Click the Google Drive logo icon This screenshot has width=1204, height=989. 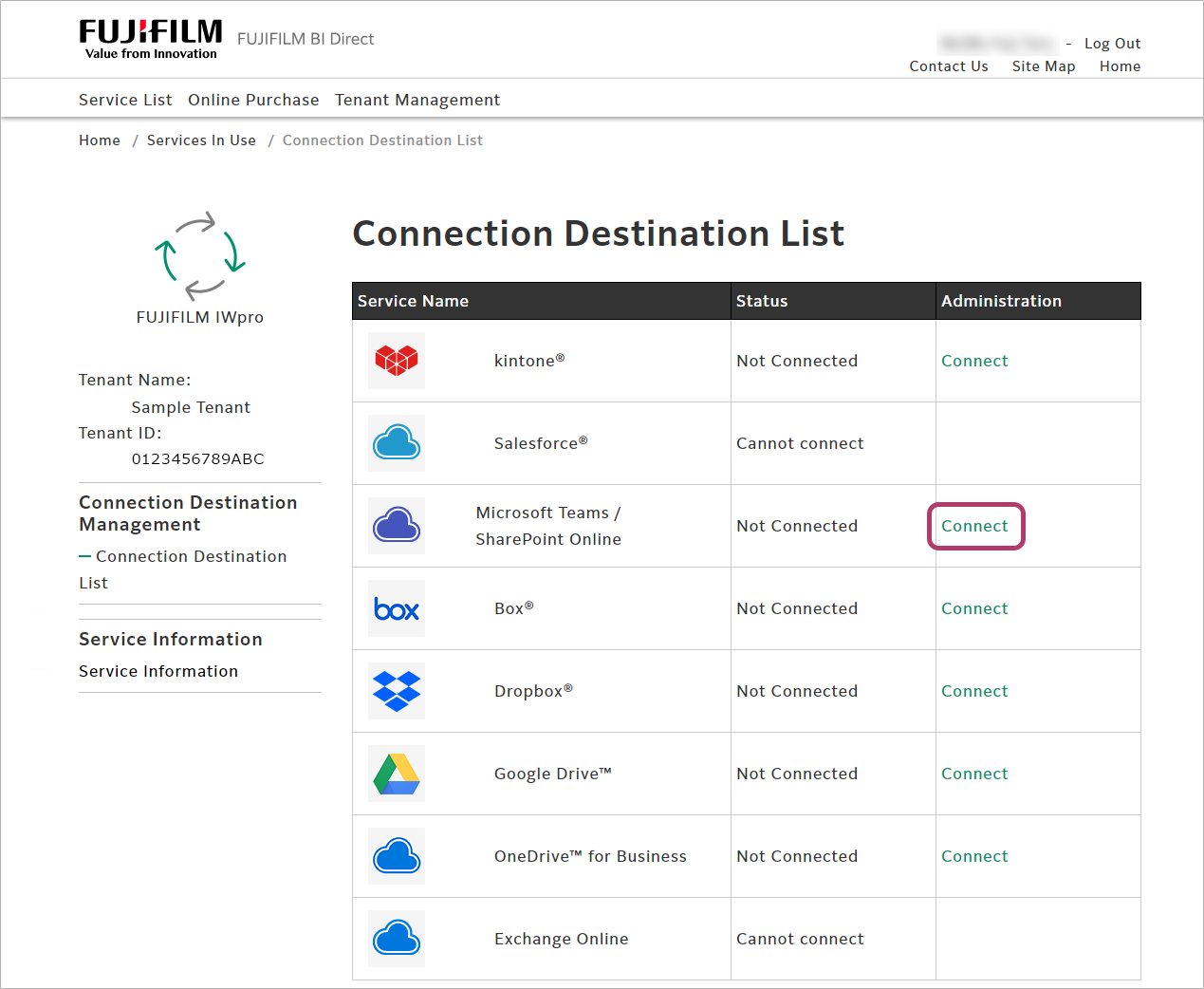coord(397,774)
